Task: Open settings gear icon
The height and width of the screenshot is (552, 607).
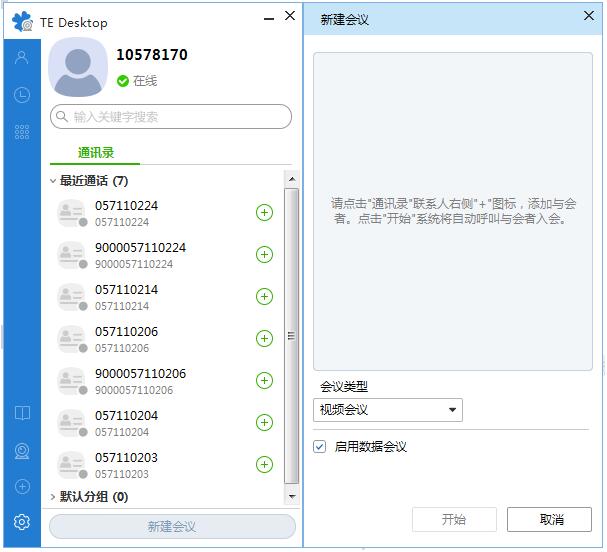Action: point(21,522)
